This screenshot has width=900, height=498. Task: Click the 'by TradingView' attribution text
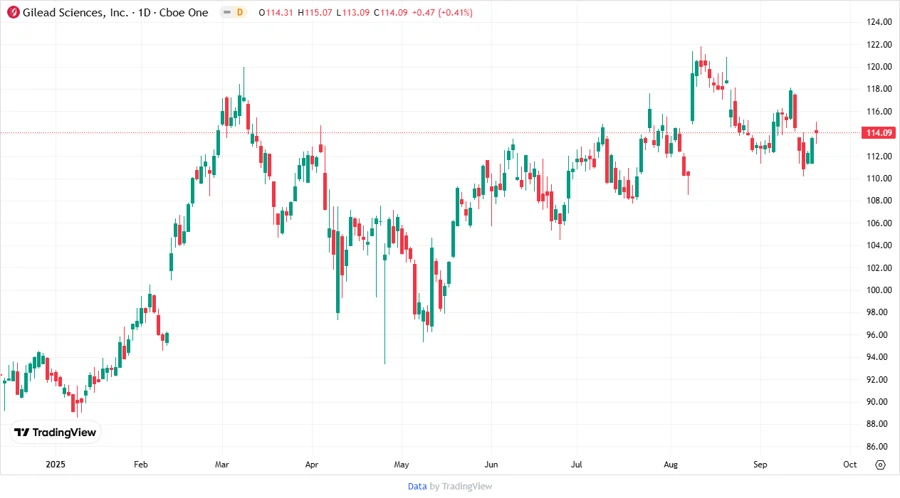click(x=461, y=487)
